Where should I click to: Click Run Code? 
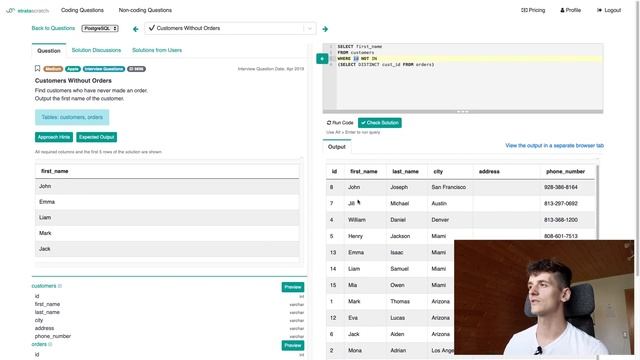340,122
